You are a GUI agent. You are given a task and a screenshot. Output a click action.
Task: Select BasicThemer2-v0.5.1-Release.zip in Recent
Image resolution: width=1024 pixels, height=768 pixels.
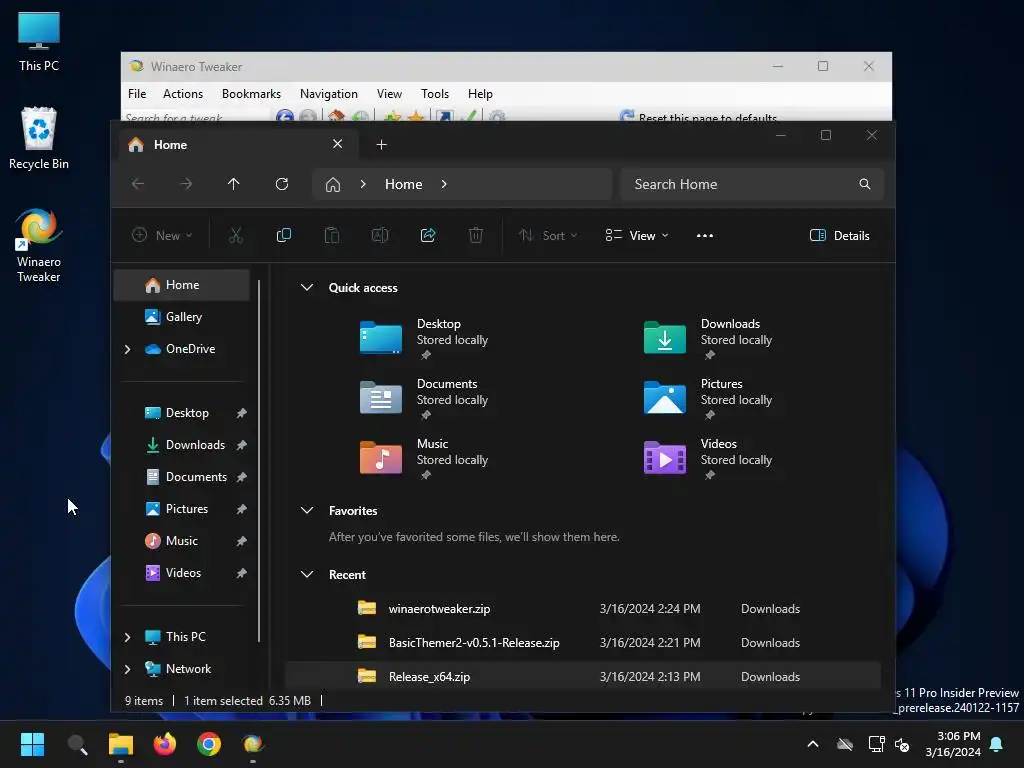click(583, 643)
